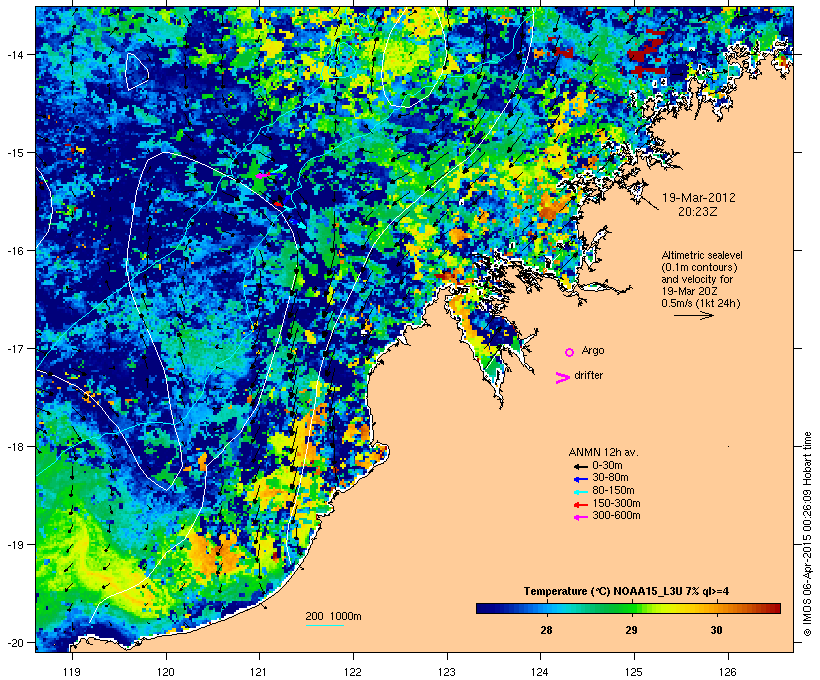Click the longitude axis label 123
Viewport: 820px width, 680px height.
click(447, 672)
